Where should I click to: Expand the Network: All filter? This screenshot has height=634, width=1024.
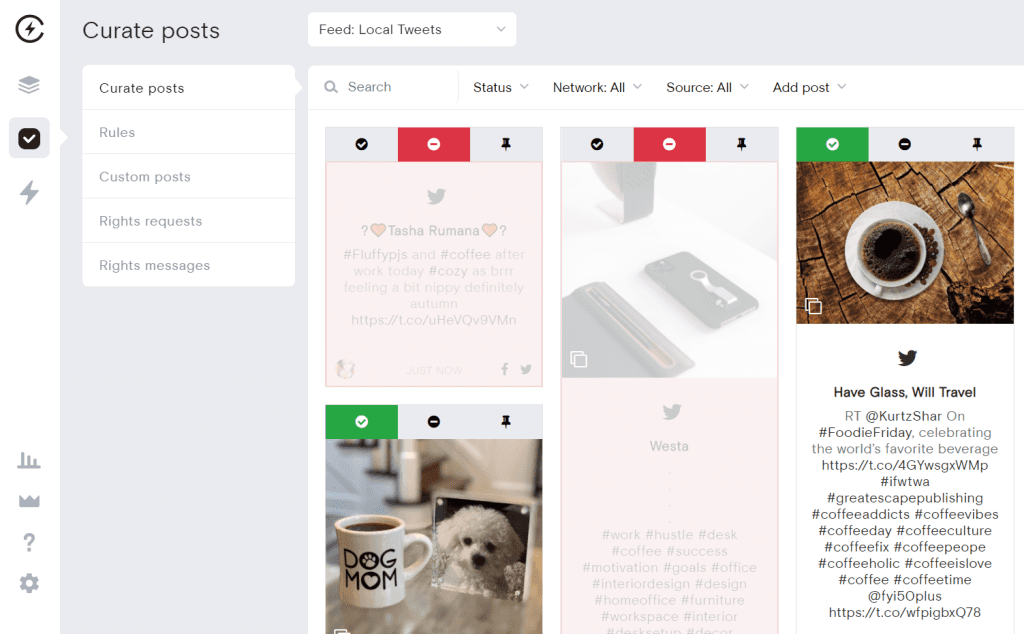(x=597, y=87)
